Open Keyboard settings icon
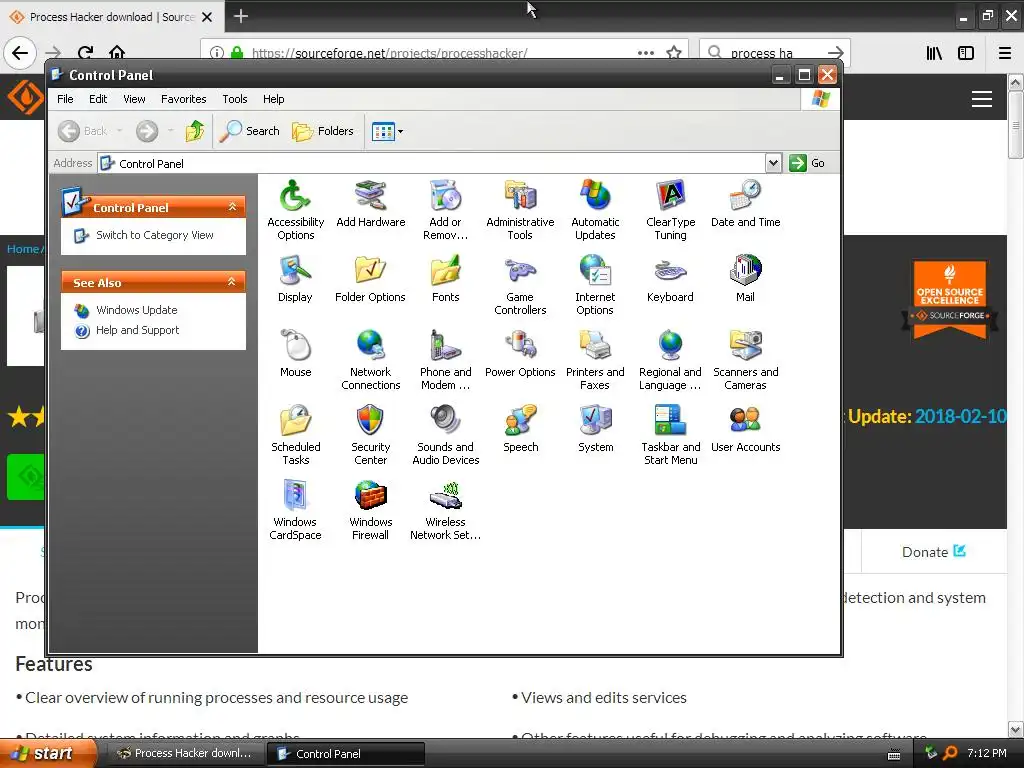The image size is (1024, 768). 670,279
